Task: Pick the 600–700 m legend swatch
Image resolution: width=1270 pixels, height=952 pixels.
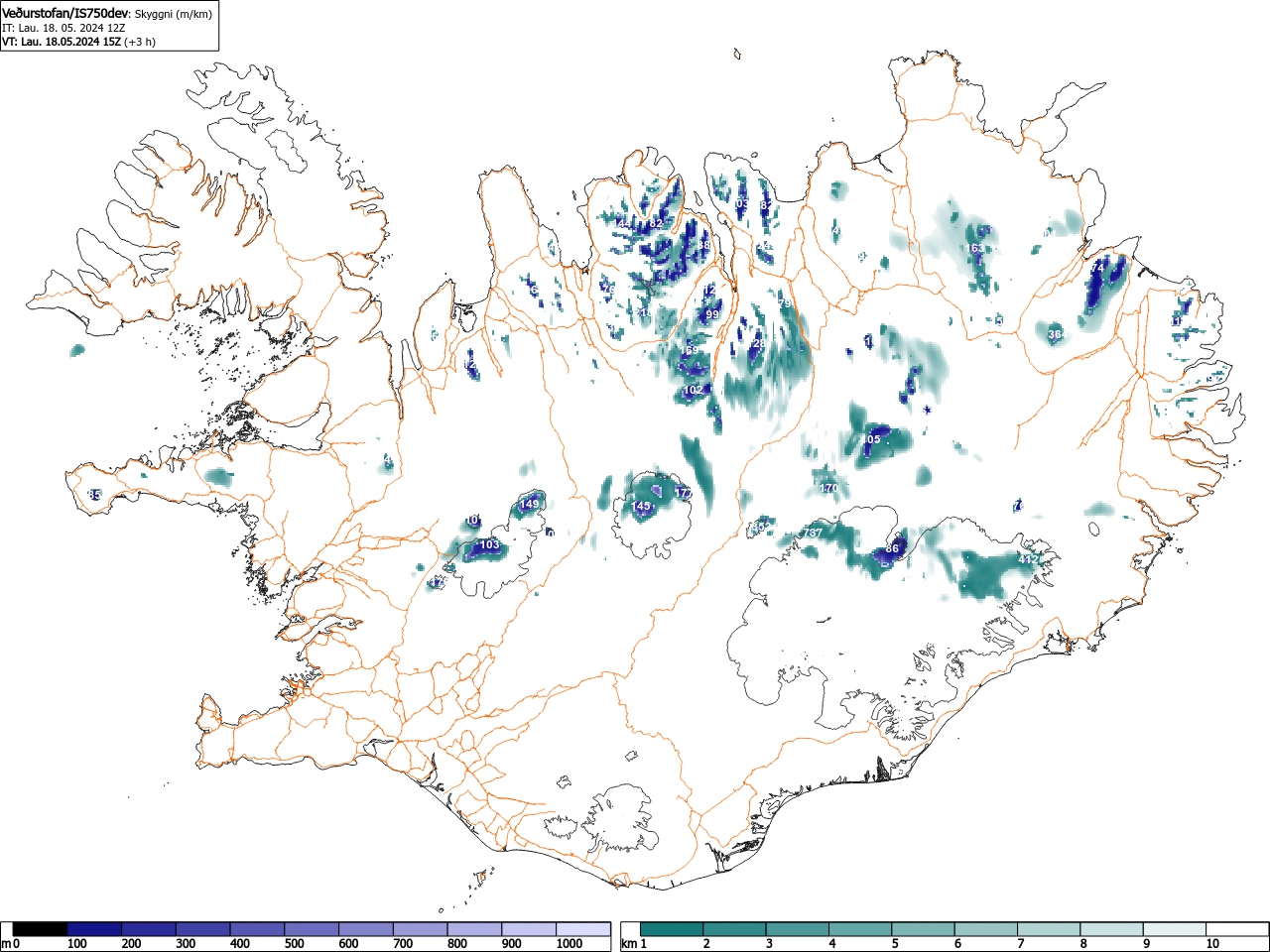Action: pos(366,929)
